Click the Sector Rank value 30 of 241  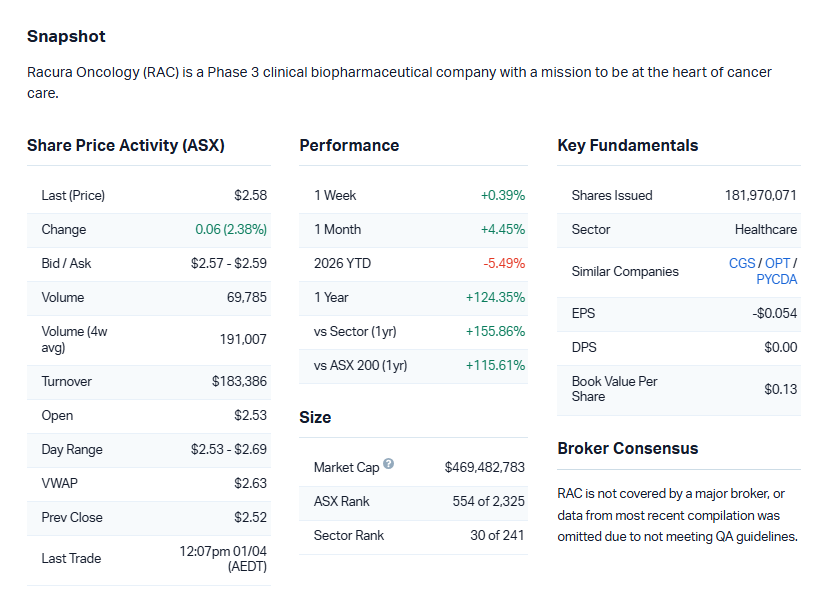pos(497,535)
